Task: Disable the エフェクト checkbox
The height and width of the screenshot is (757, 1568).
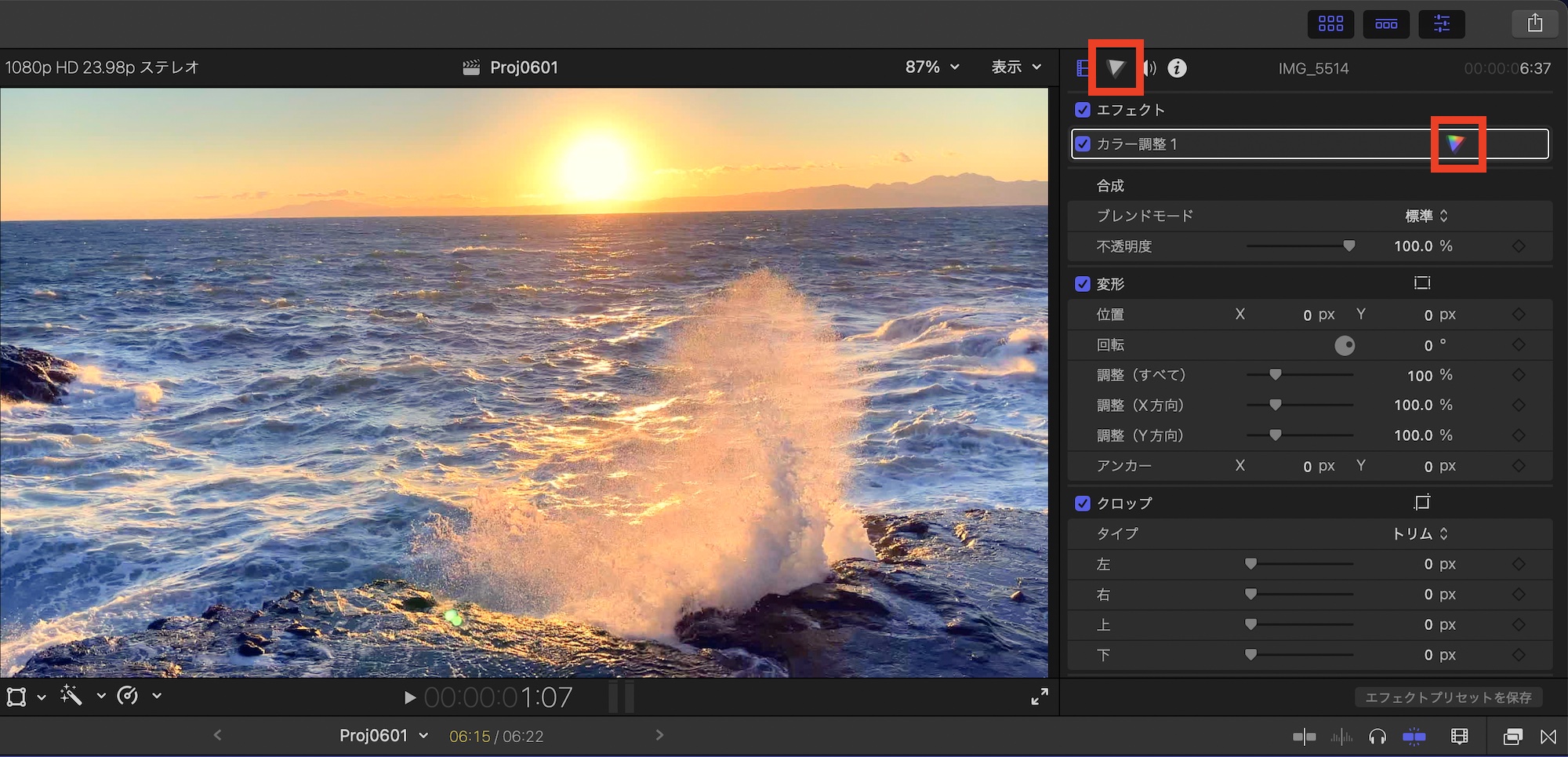Action: click(1083, 110)
